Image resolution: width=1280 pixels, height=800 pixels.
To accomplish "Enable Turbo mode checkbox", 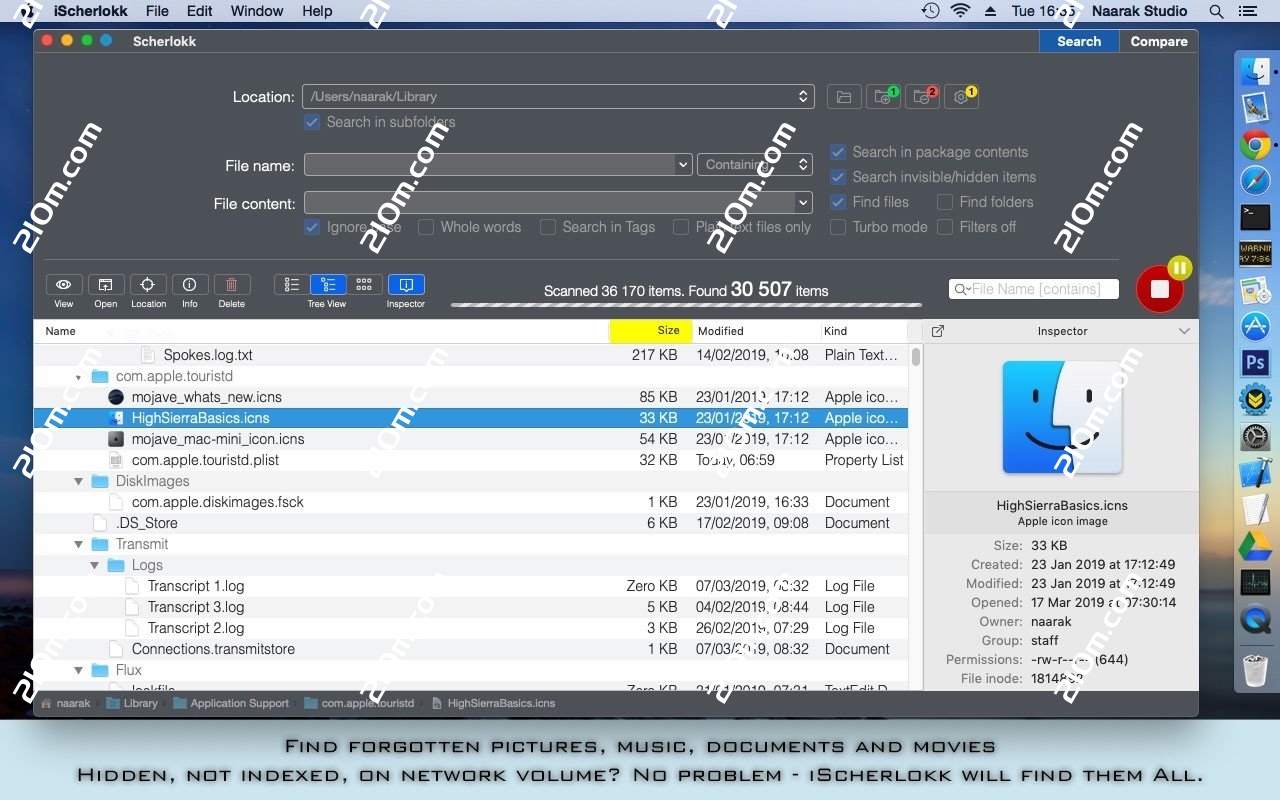I will point(838,227).
